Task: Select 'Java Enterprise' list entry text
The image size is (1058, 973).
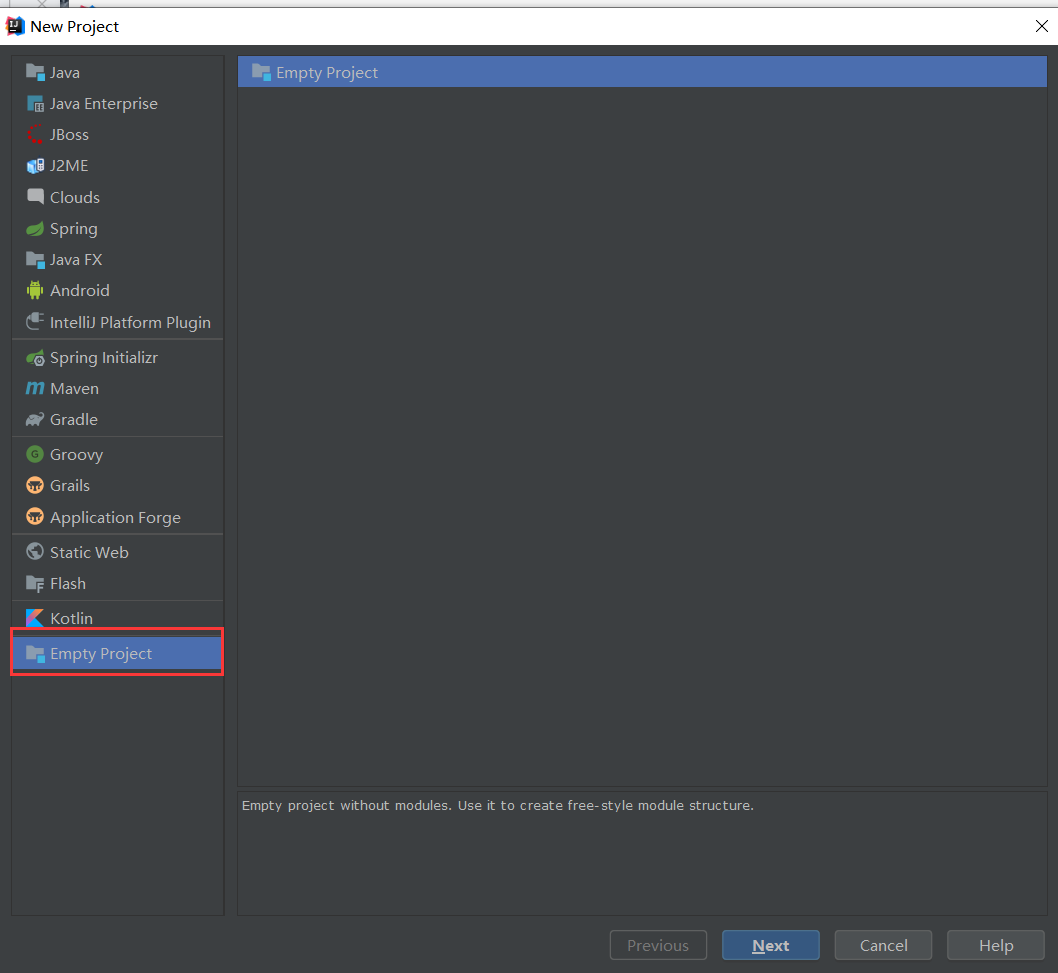Action: (x=104, y=103)
